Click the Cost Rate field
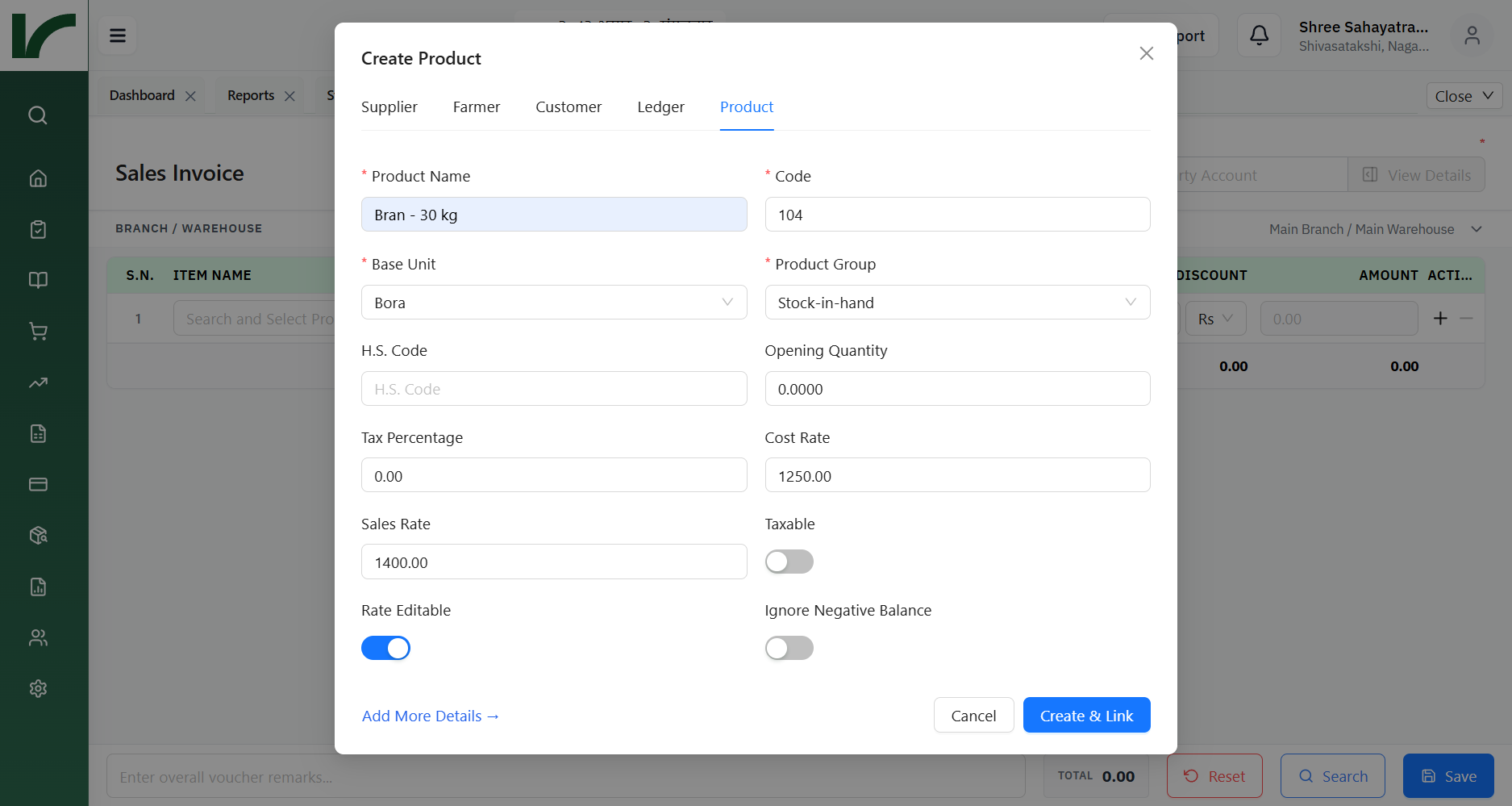Screen dimensions: 1512x806 click(957, 475)
